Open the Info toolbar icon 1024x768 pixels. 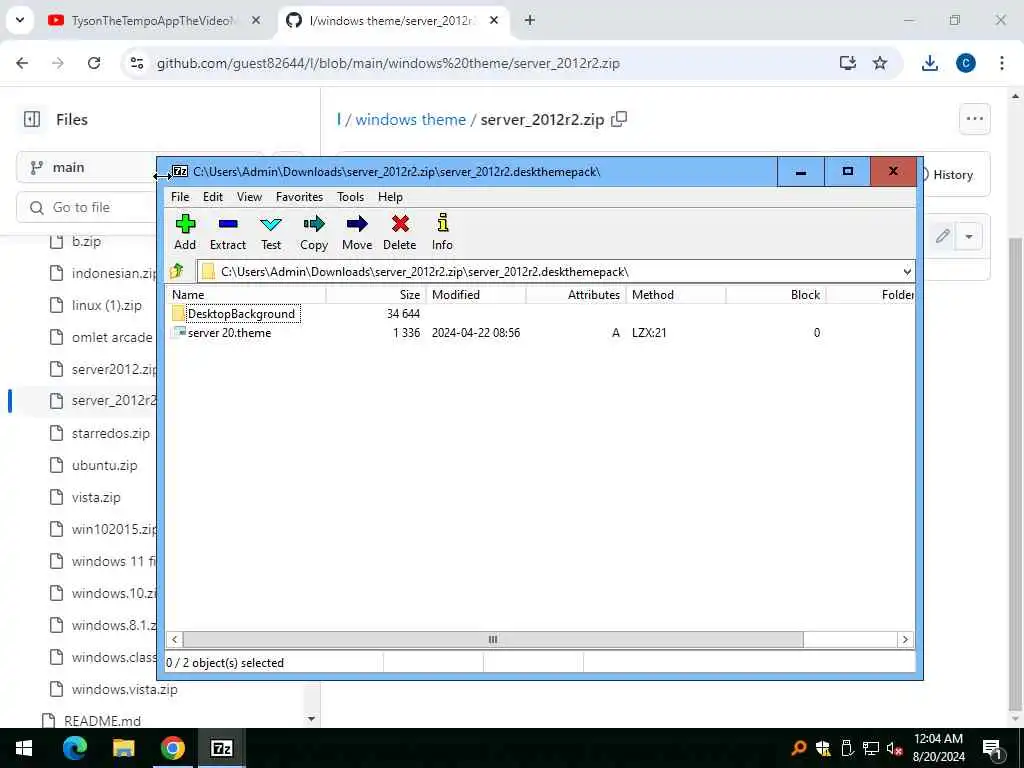coord(442,232)
